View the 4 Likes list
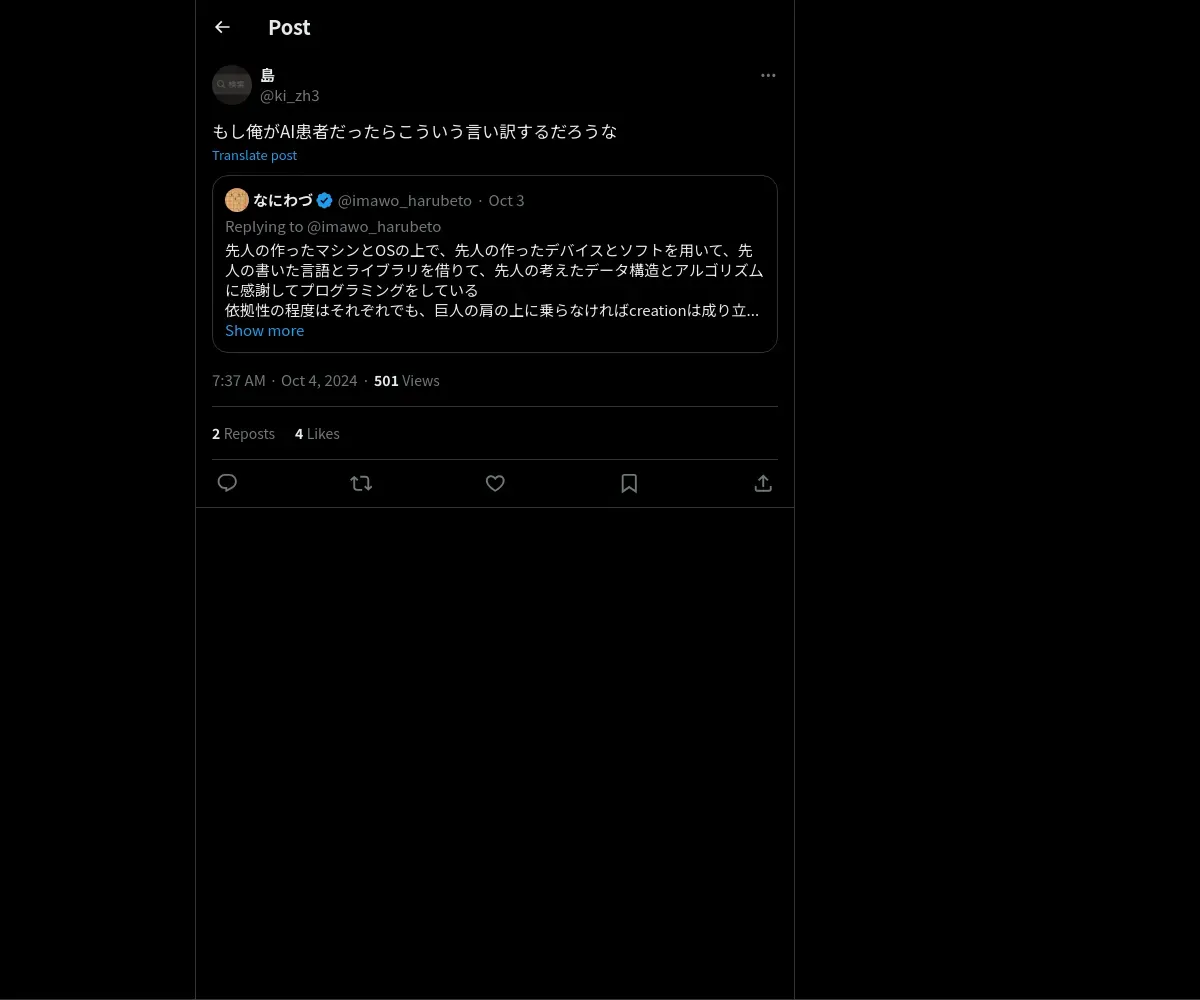Image resolution: width=1200 pixels, height=1000 pixels. (x=317, y=433)
